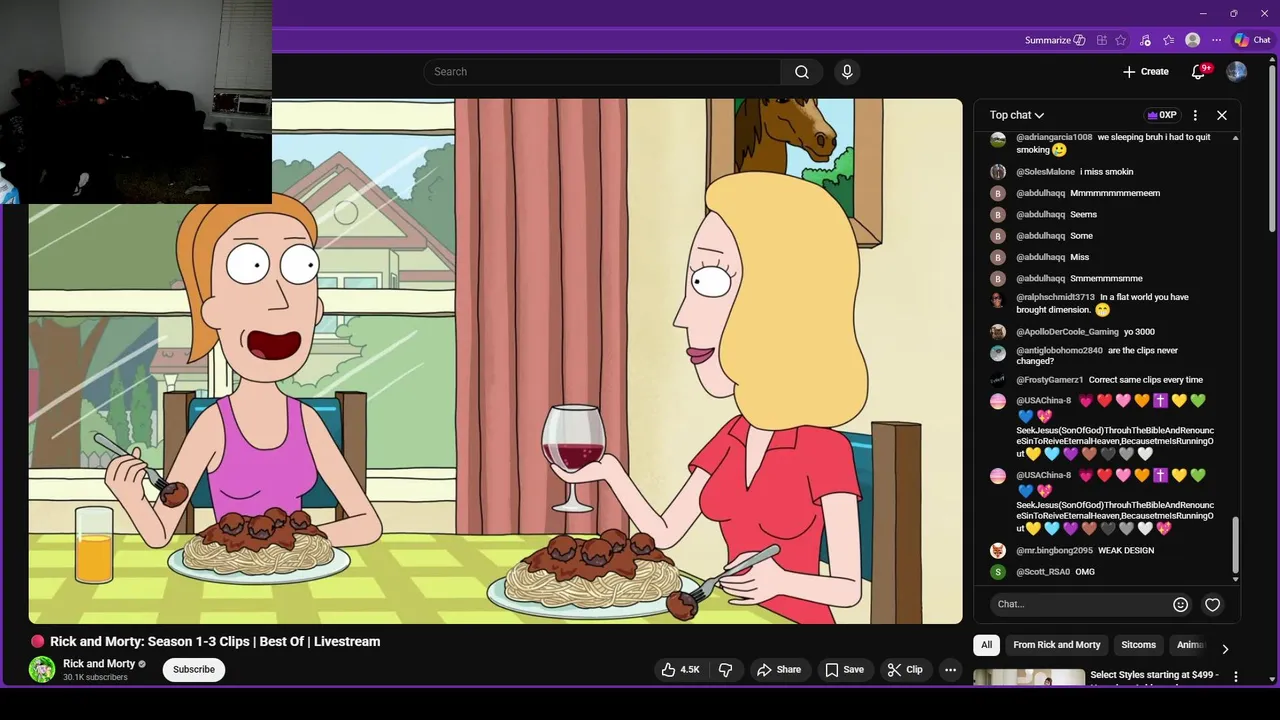Like the video with thumbs up
Screen dimensions: 1280x720
click(680, 670)
